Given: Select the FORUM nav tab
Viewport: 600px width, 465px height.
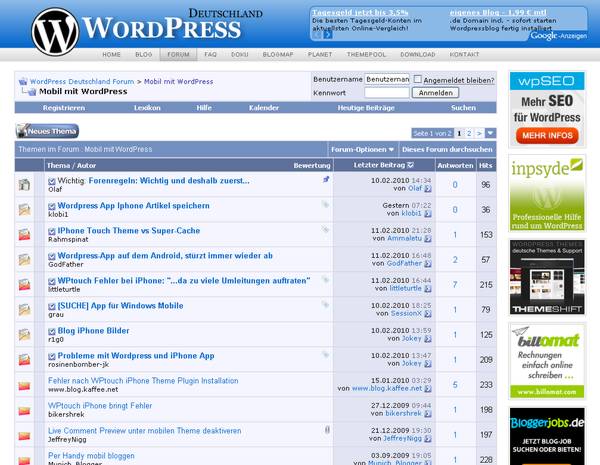Looking at the screenshot, I should (178, 54).
